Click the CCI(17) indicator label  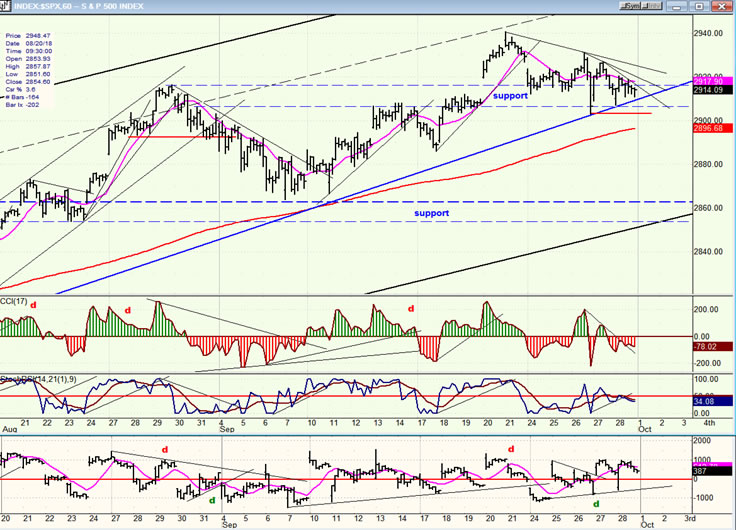pos(14,301)
